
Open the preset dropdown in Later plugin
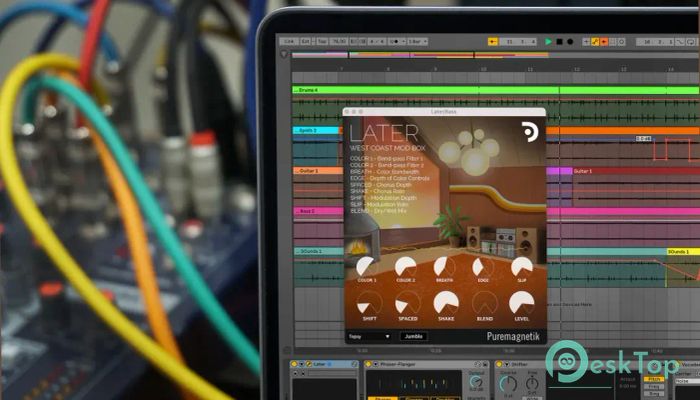pos(369,336)
